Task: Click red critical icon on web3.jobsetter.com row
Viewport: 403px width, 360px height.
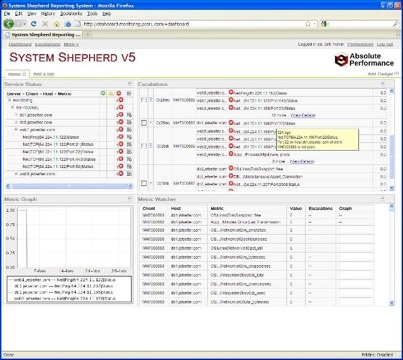Action: point(121,173)
